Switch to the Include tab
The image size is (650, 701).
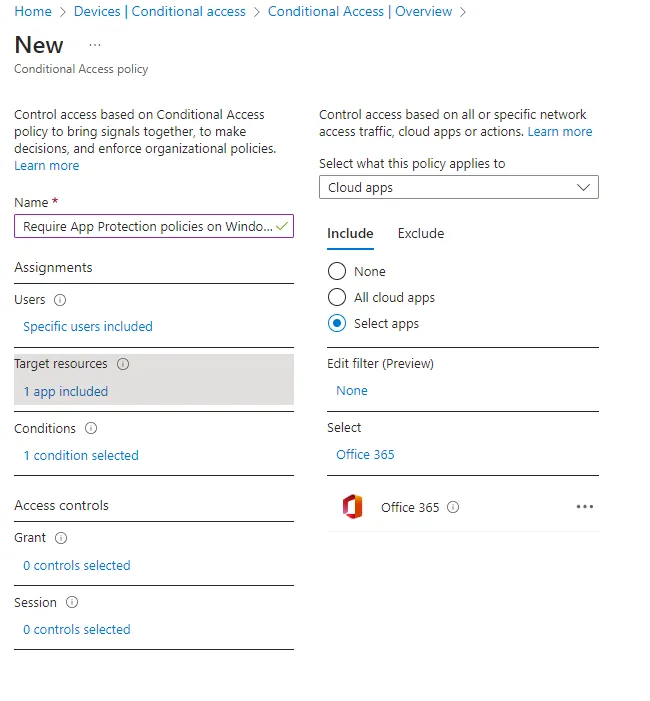pyautogui.click(x=350, y=234)
